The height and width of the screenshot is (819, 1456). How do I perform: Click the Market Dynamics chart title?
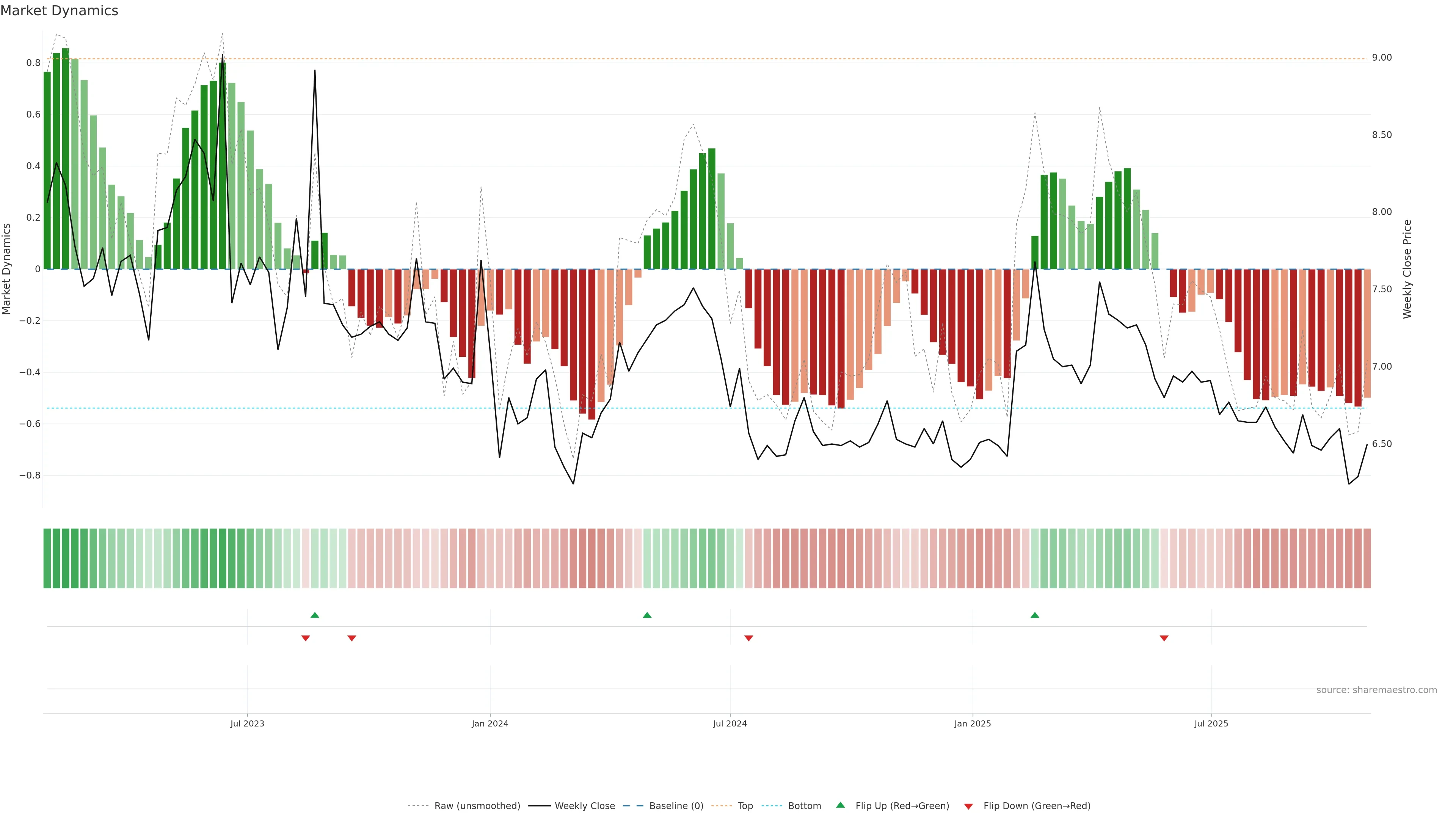tap(60, 11)
